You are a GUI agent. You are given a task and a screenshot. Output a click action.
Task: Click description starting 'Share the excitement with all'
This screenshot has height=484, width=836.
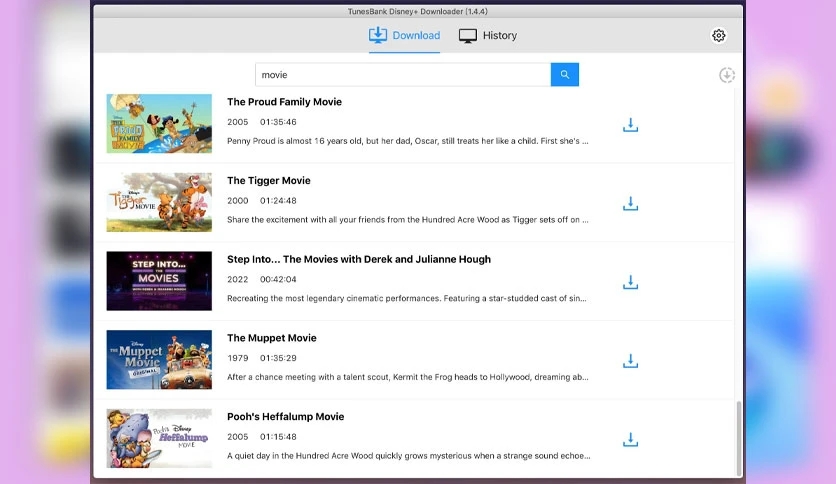click(x=408, y=220)
